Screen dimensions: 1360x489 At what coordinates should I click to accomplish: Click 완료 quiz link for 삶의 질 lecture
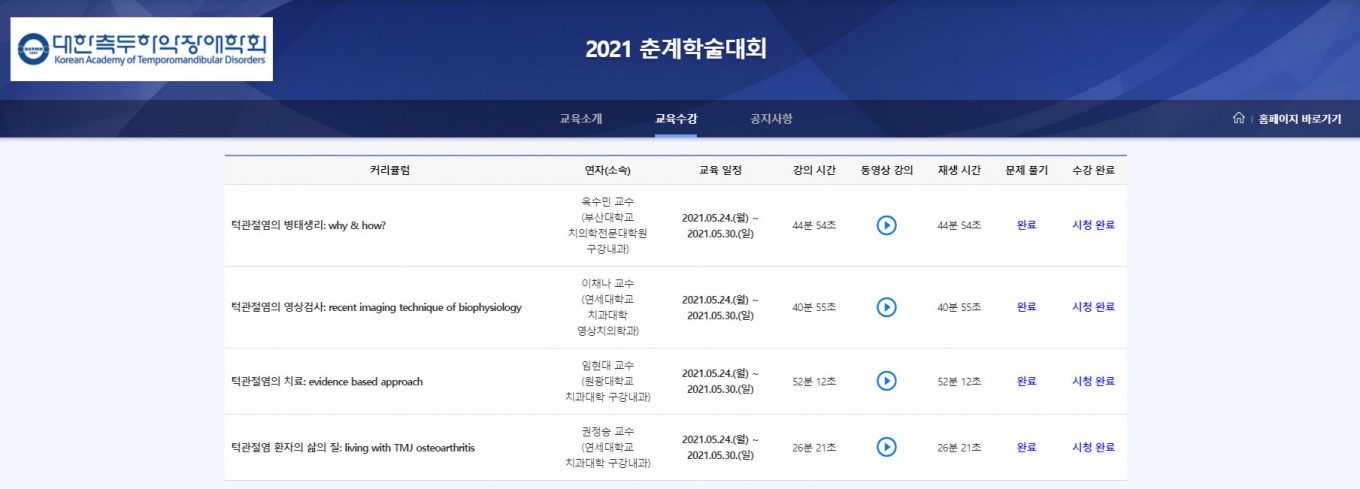(x=1026, y=447)
